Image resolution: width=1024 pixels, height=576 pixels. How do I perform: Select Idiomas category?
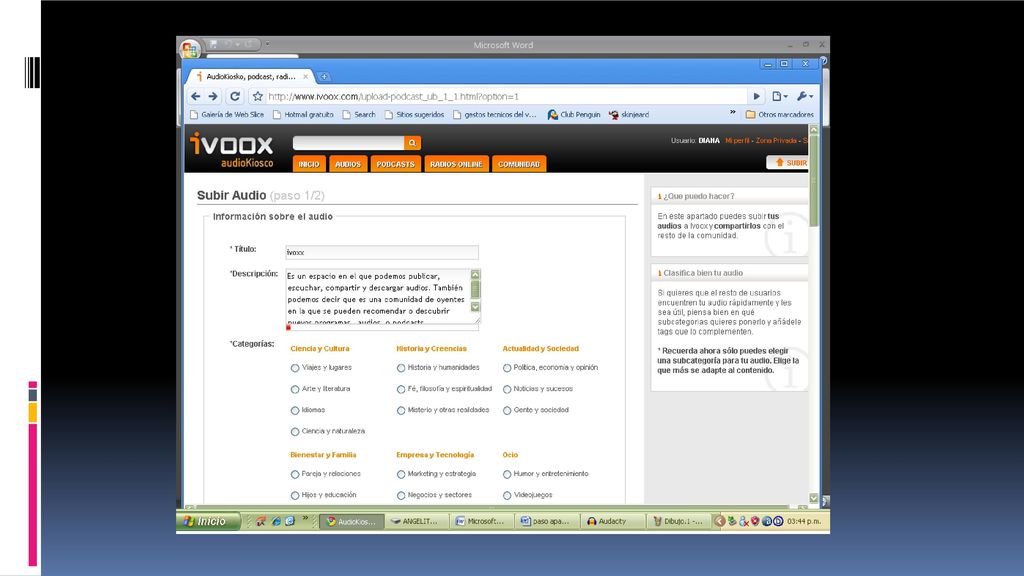tap(295, 411)
